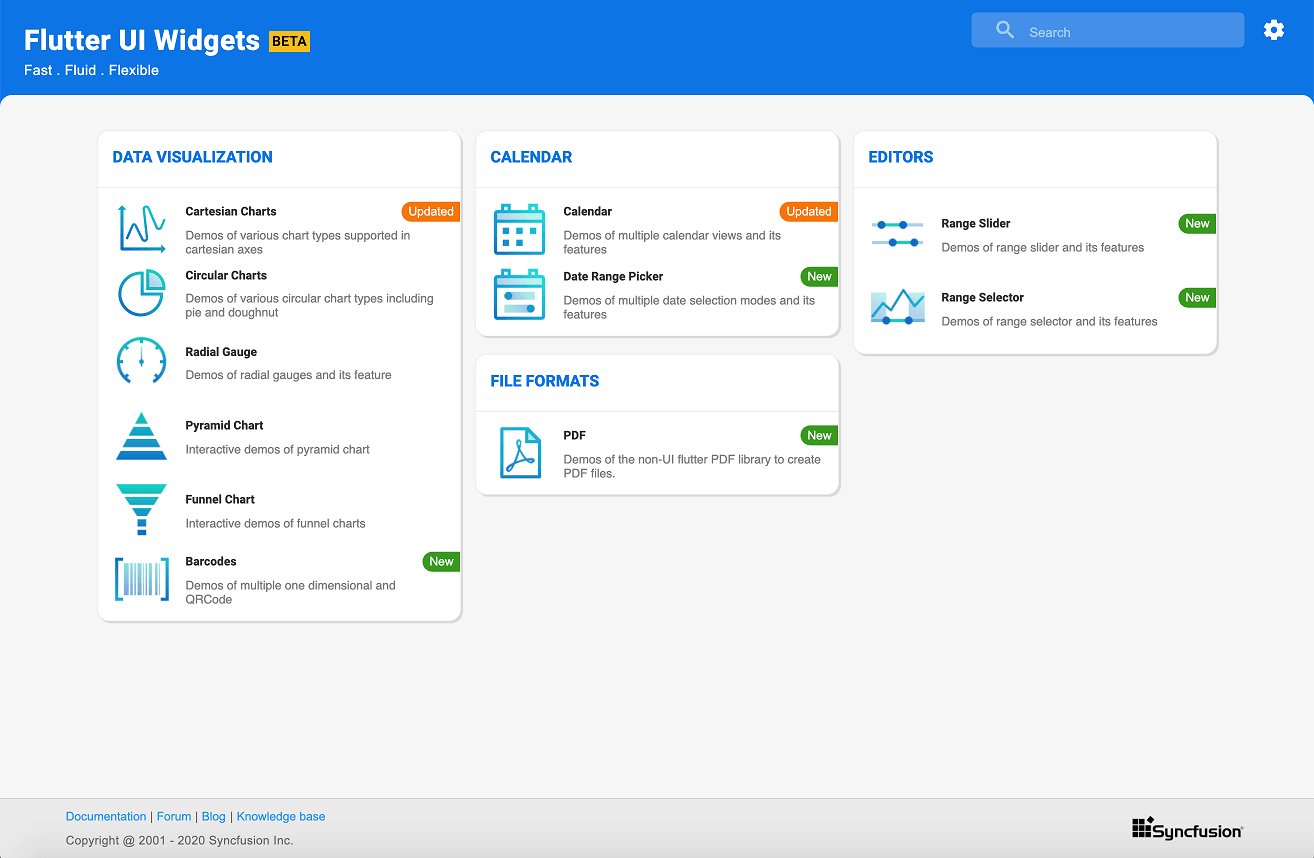1314x858 pixels.
Task: Click the Calendar grid icon
Action: [519, 229]
